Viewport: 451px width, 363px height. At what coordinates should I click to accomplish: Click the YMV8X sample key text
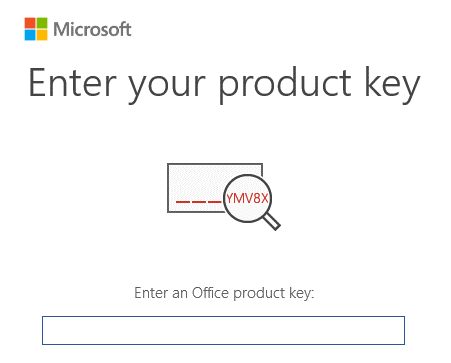coord(247,199)
